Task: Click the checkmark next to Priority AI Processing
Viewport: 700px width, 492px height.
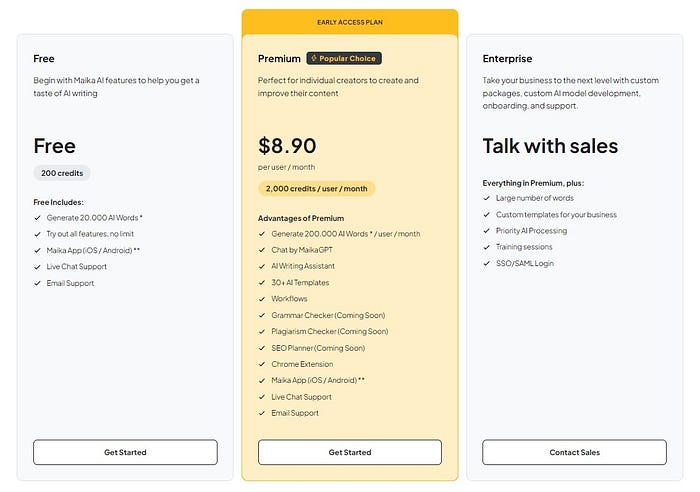Action: [487, 230]
